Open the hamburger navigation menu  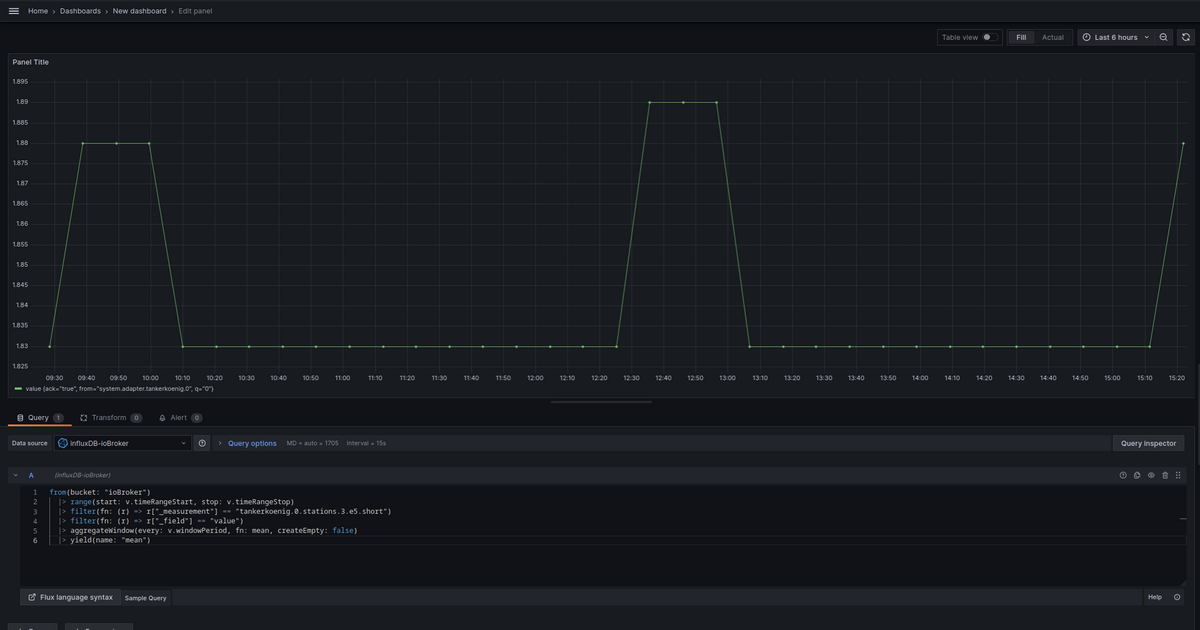tap(14, 11)
